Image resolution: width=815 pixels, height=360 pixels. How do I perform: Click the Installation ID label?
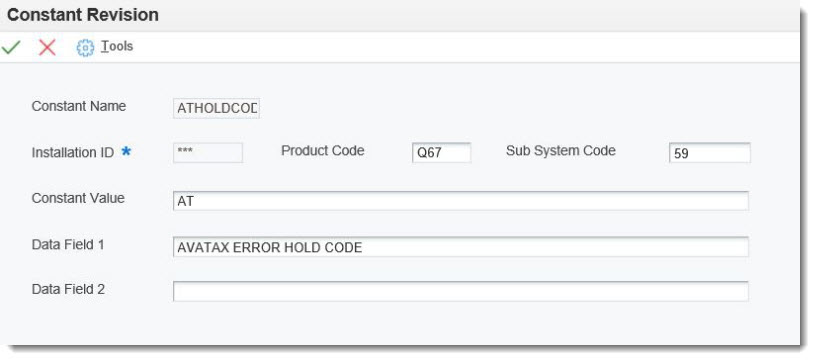point(73,153)
